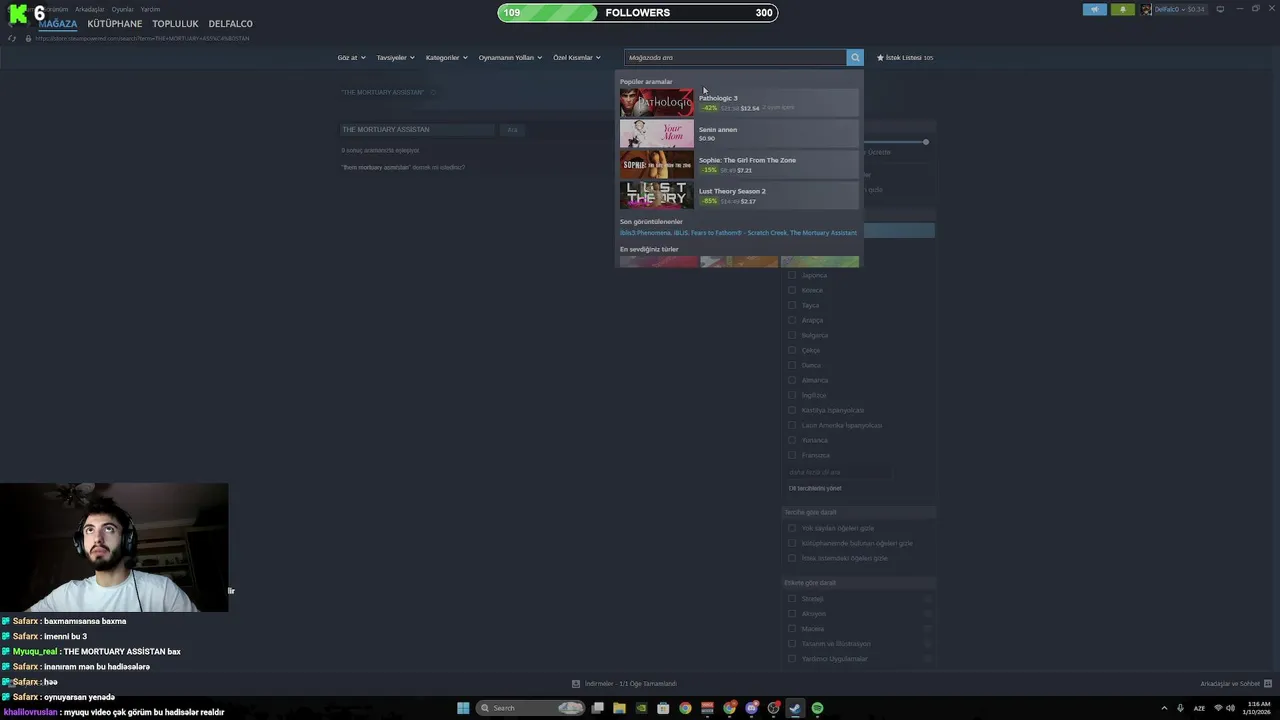This screenshot has height=720, width=1280.
Task: Collapse the Tercihe göre daralt section
Action: [859, 512]
